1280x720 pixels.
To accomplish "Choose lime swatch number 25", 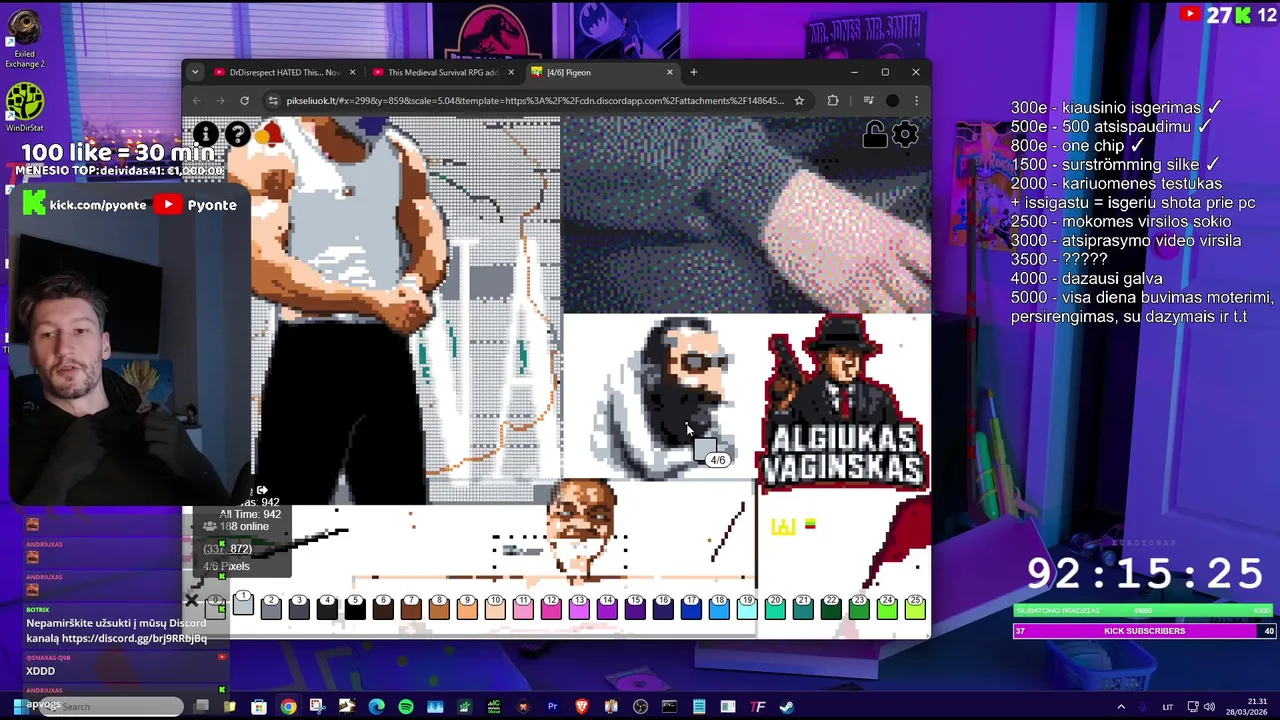I will point(915,606).
